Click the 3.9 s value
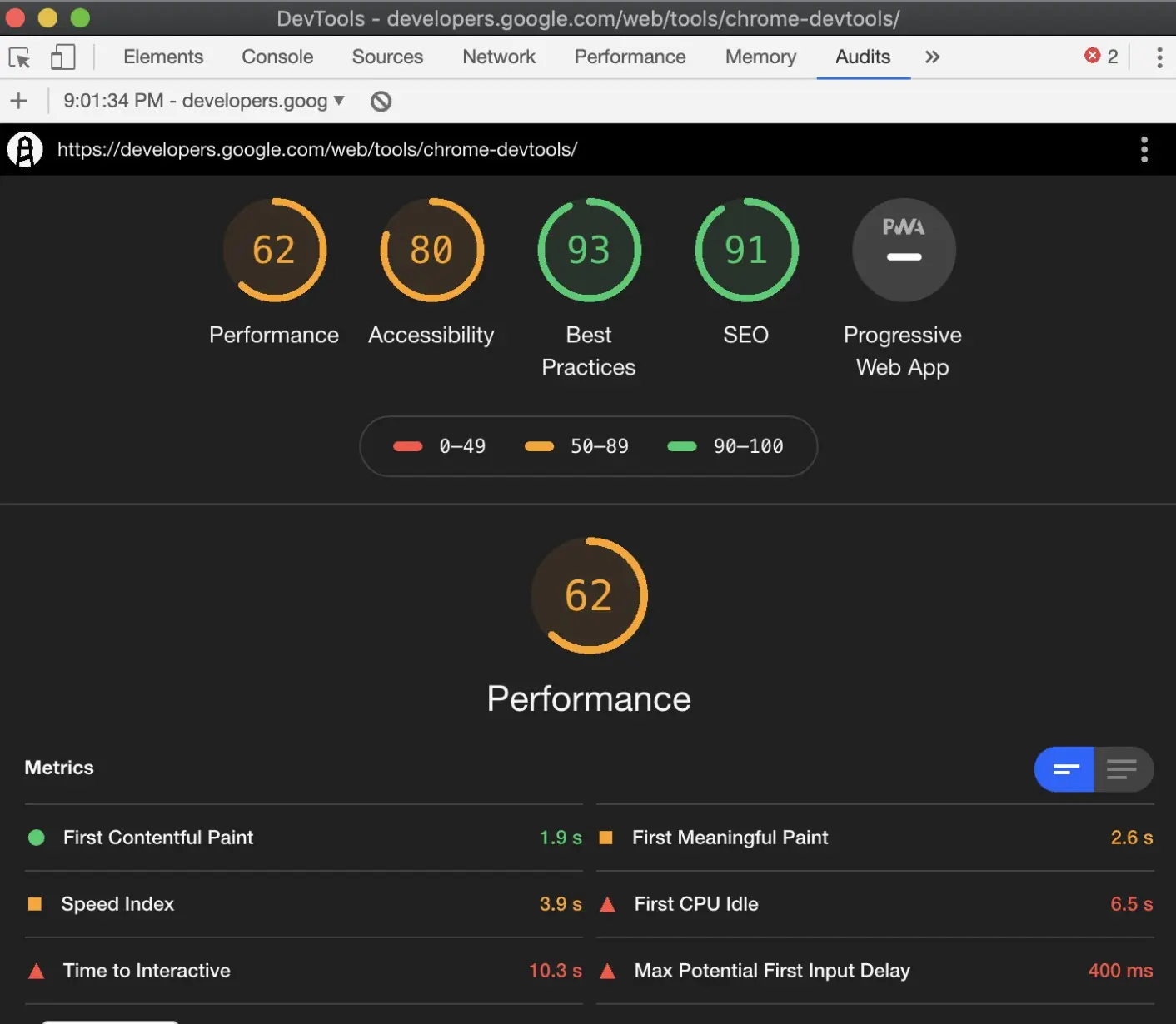The width and height of the screenshot is (1176, 1024). coord(561,904)
